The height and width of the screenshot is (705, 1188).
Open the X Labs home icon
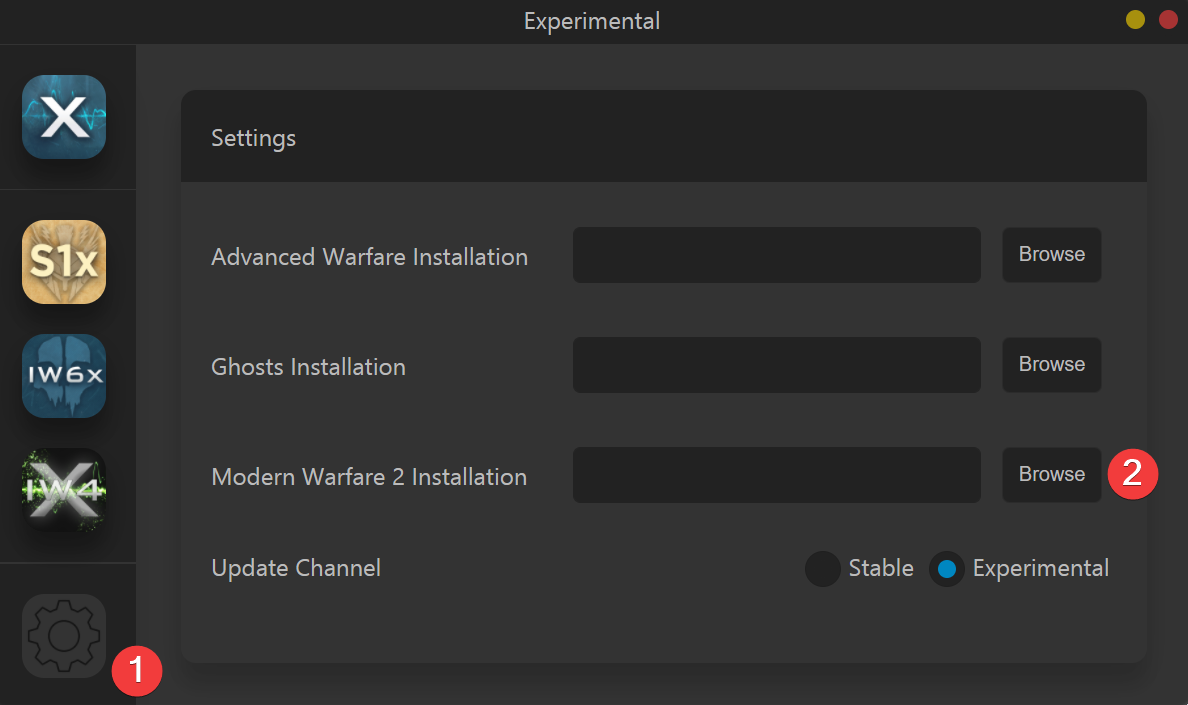click(64, 117)
